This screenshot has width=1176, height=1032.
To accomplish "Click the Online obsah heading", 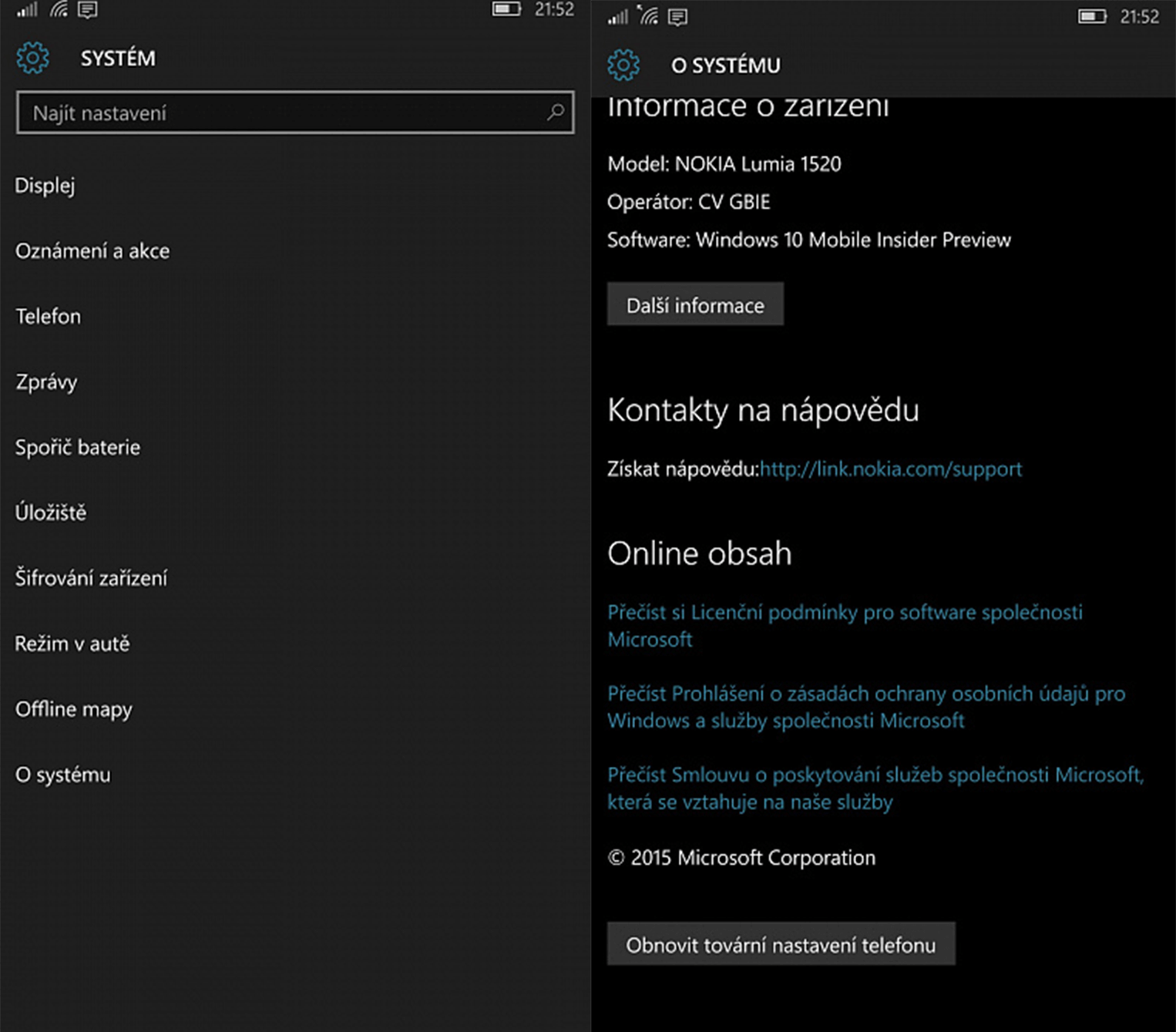I will tap(700, 553).
